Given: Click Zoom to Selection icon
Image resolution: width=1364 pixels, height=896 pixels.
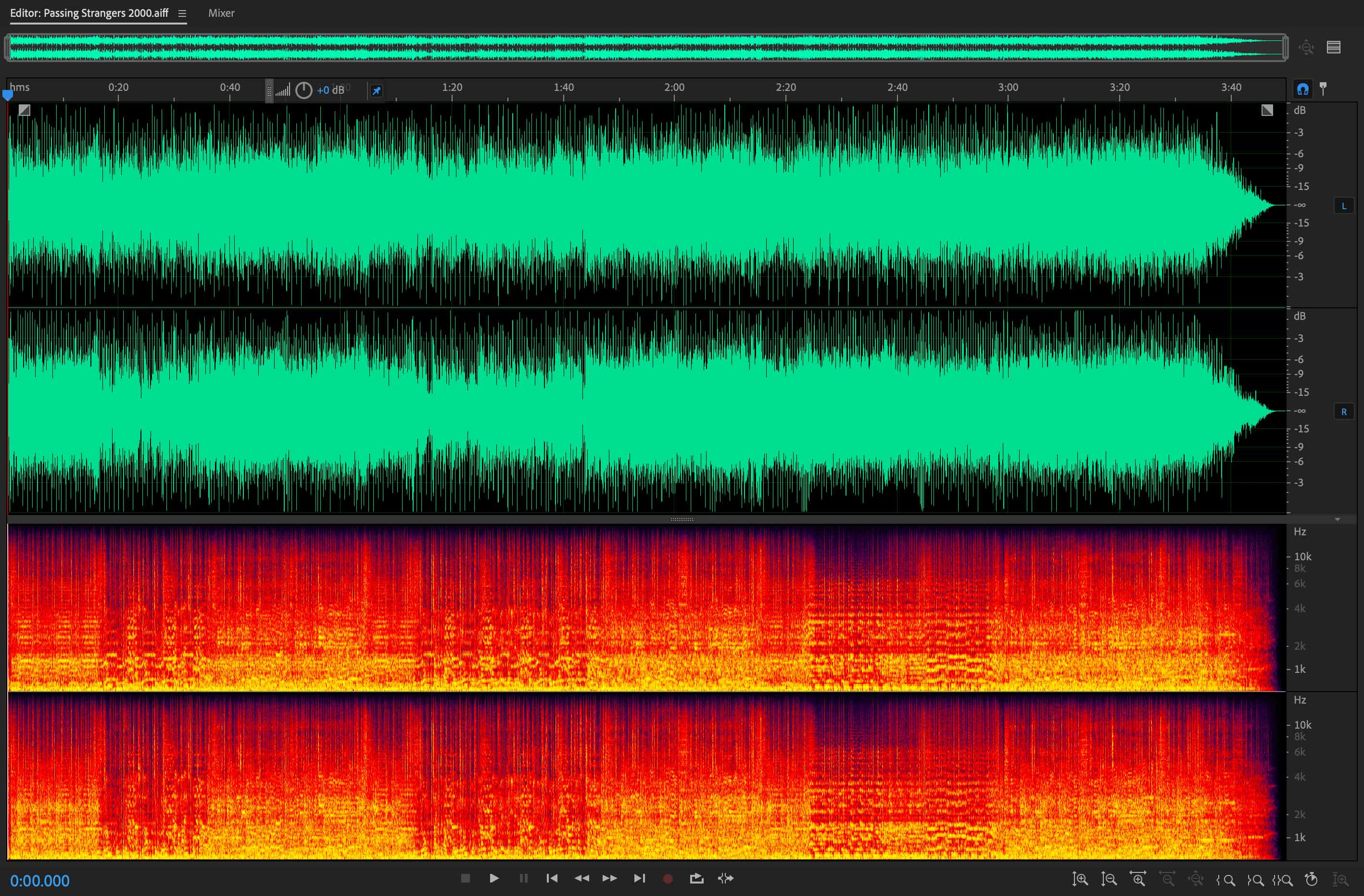Looking at the screenshot, I should [1283, 880].
